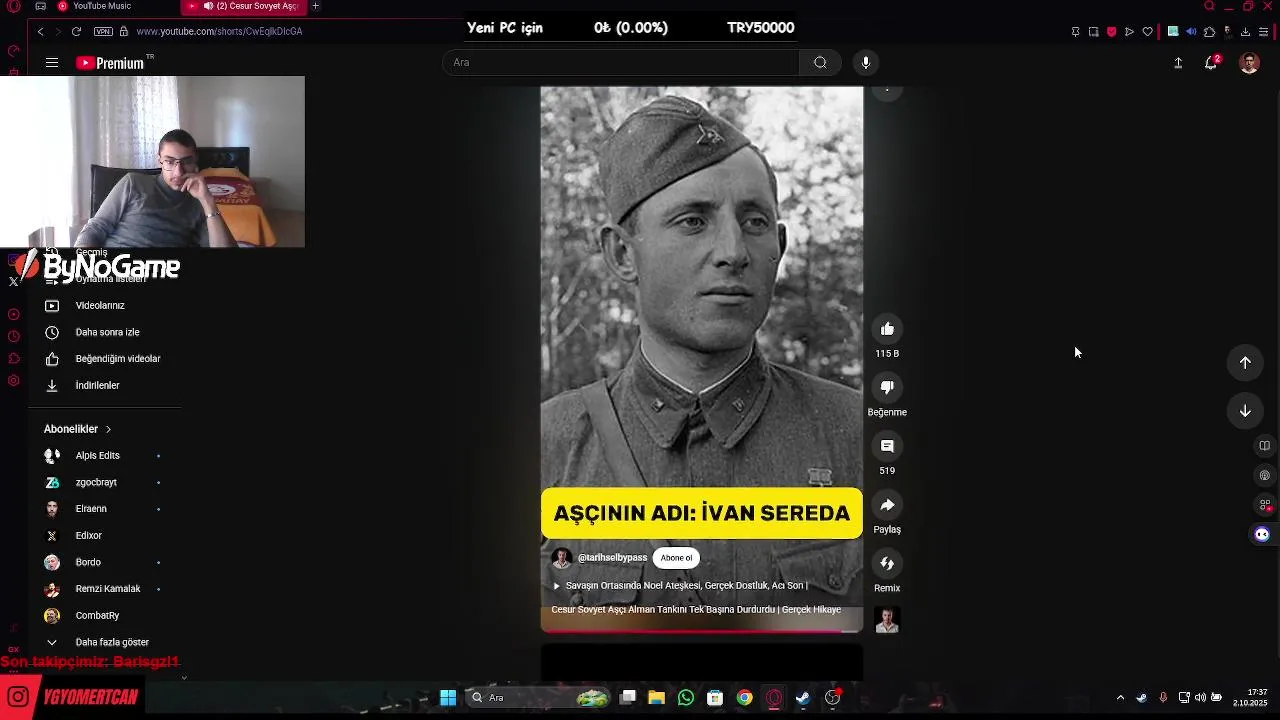Open the comments with 519 count
1280x720 pixels.
click(887, 446)
